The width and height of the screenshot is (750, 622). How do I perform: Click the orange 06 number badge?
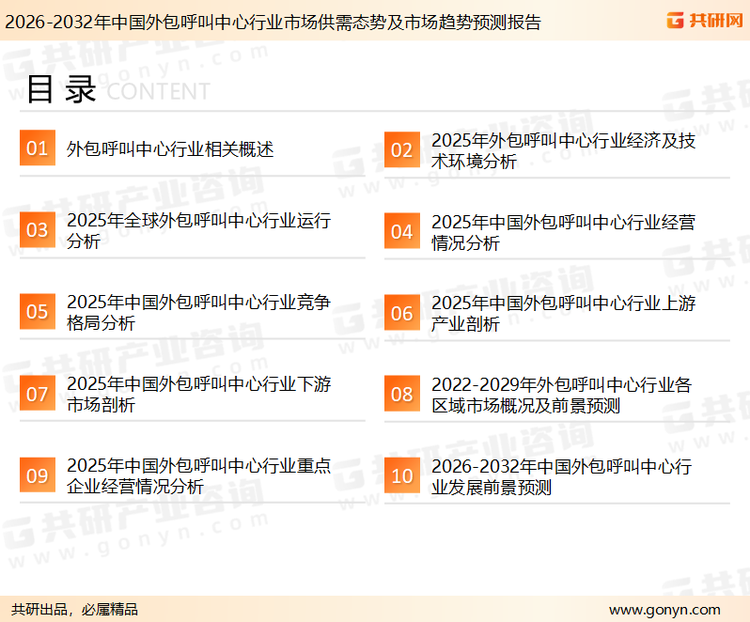click(x=402, y=313)
